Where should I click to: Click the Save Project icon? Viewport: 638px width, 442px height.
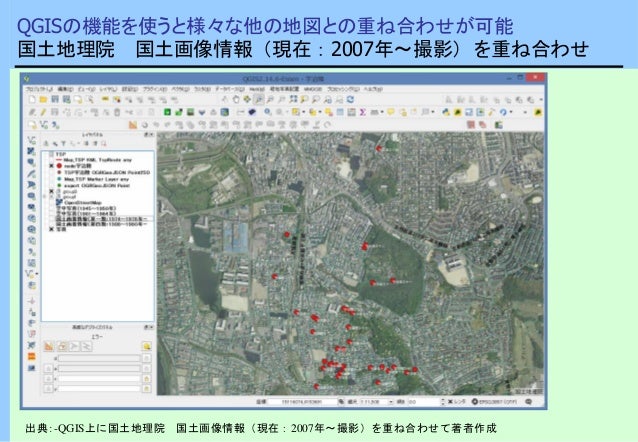tap(55, 99)
